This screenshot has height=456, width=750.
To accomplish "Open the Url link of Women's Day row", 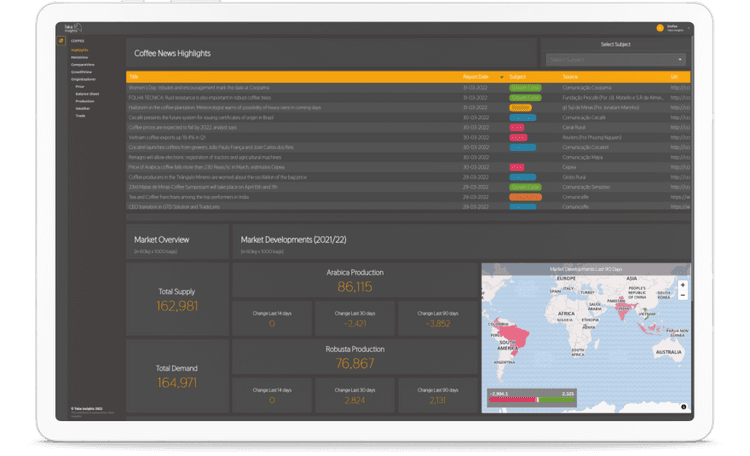I will (x=680, y=88).
